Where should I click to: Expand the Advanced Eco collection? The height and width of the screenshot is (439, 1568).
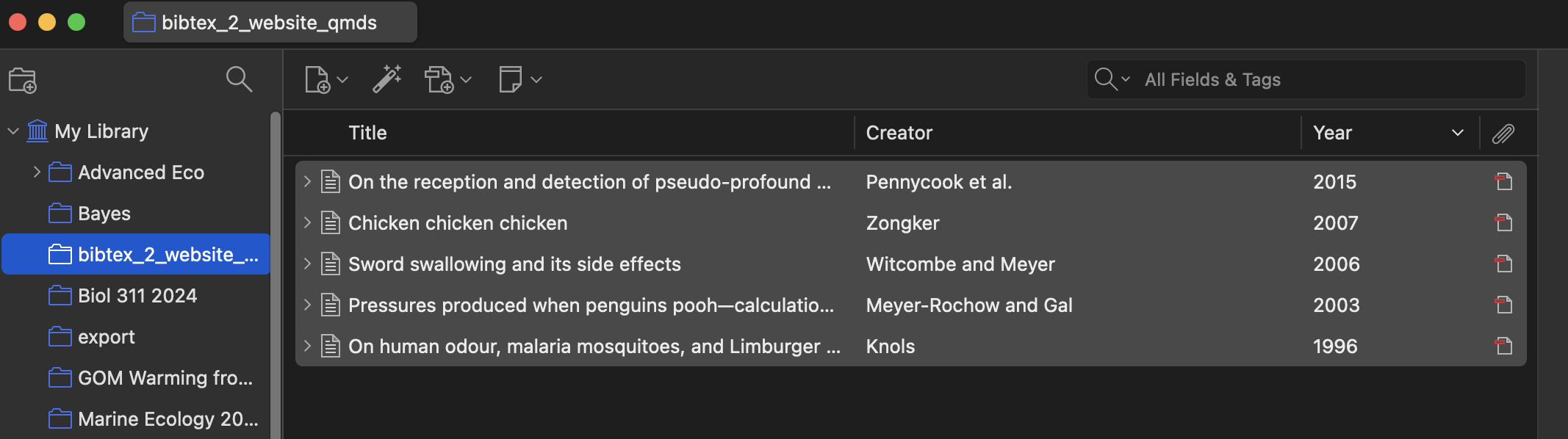click(37, 173)
